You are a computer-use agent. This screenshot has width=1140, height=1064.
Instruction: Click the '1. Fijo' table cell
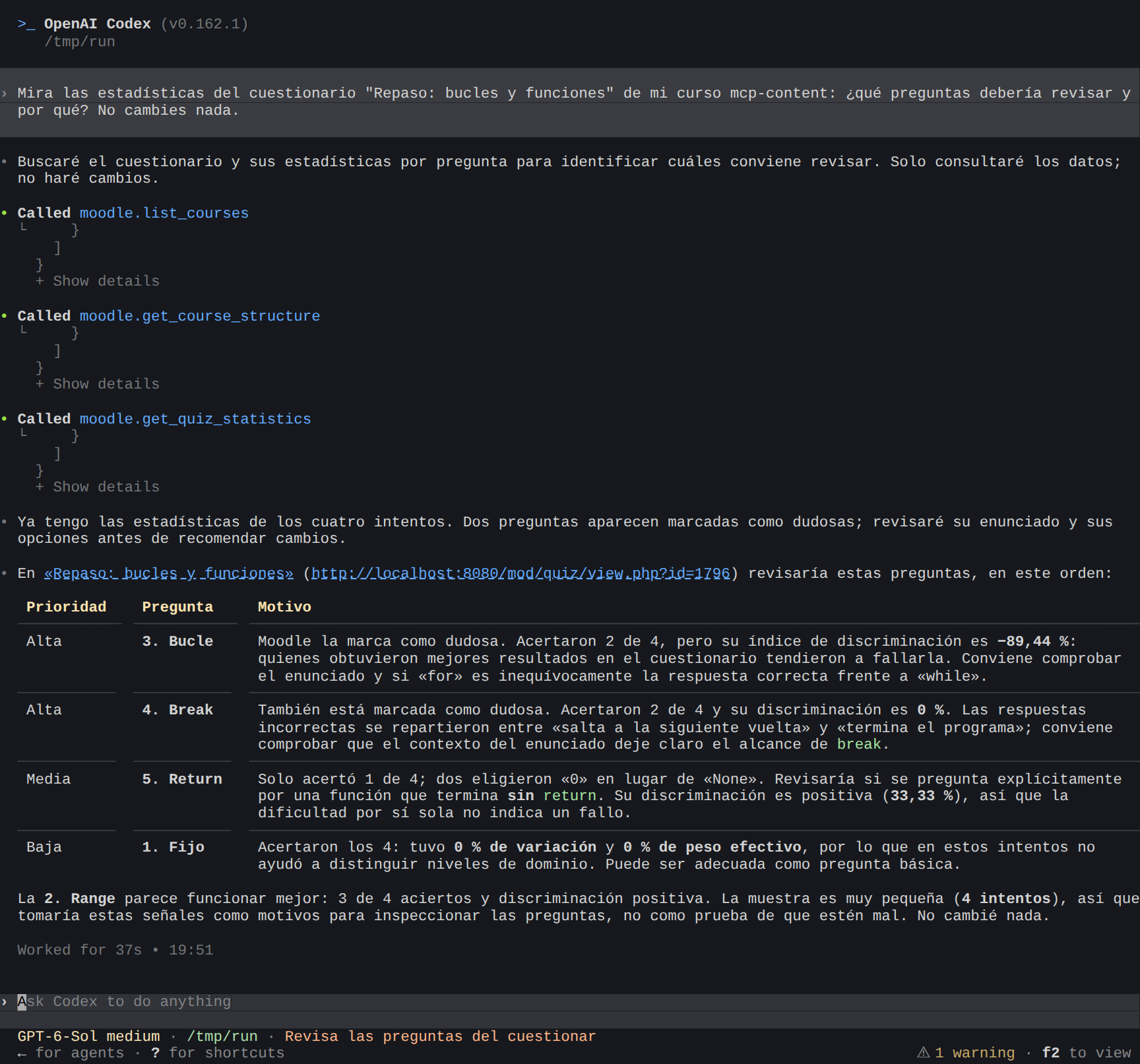tap(174, 847)
